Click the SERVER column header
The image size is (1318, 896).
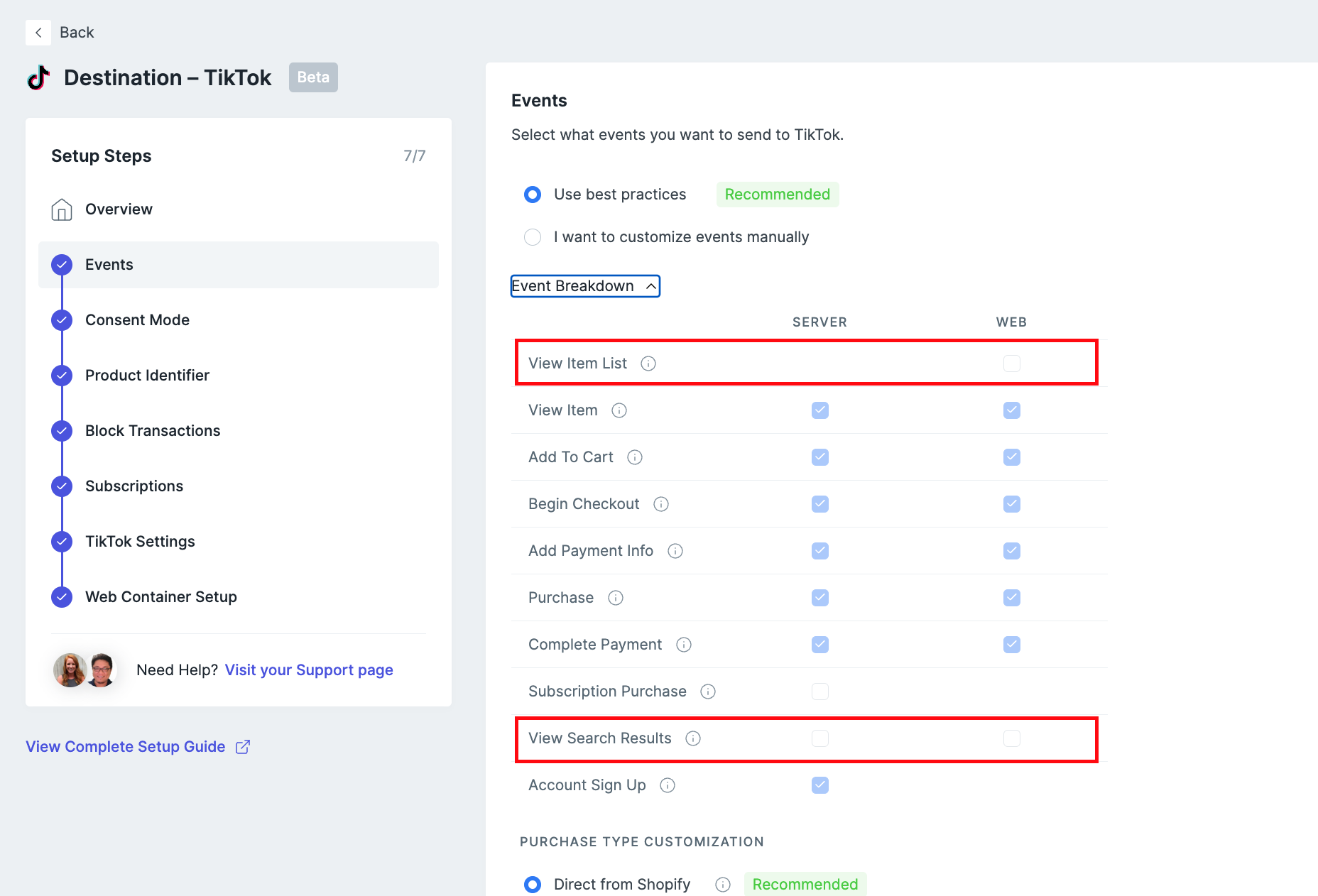coord(820,322)
